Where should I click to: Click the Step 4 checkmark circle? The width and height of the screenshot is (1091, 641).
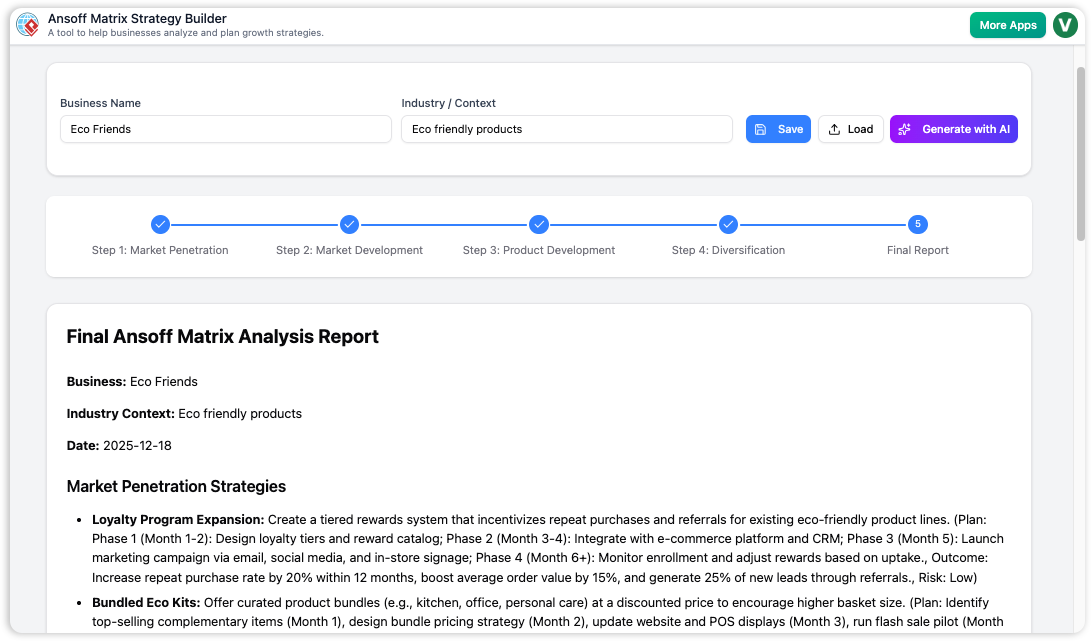[x=728, y=224]
